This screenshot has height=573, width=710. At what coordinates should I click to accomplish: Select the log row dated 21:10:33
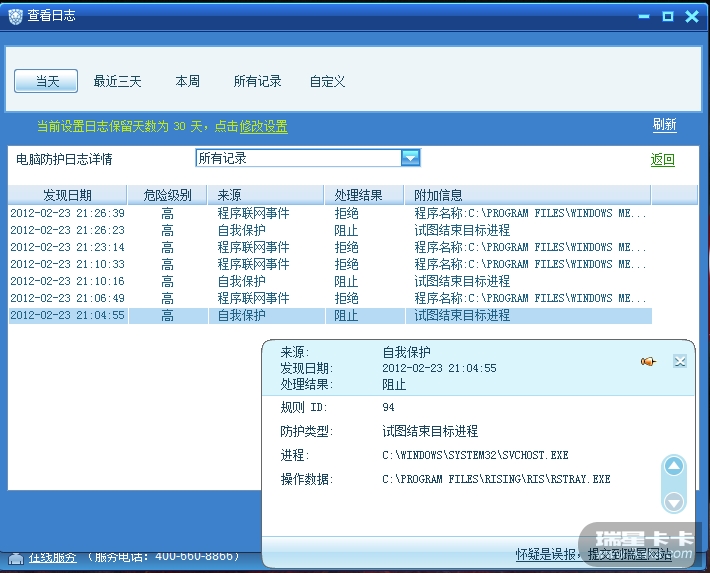(x=330, y=264)
